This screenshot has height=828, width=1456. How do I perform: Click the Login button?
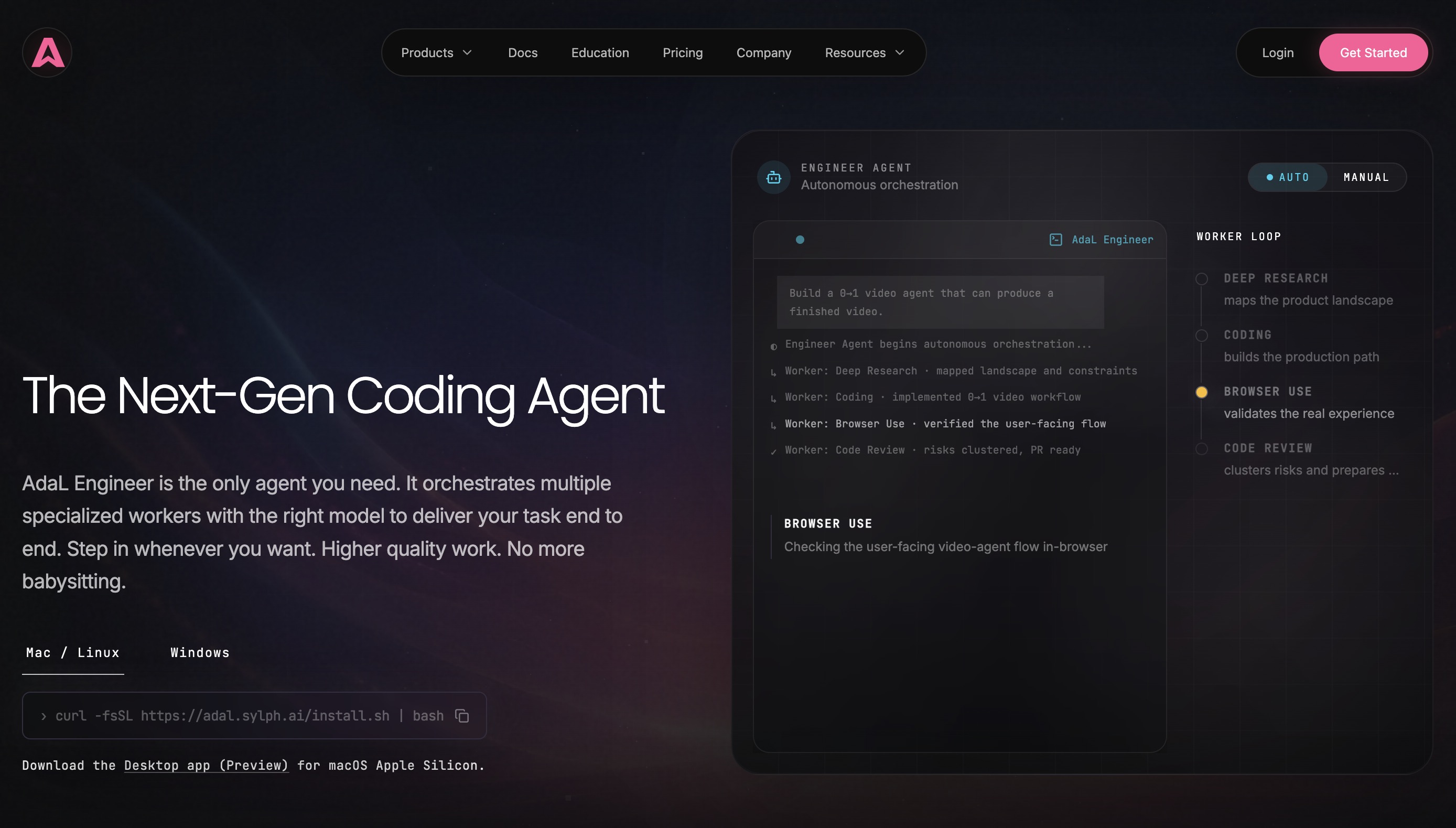coord(1278,53)
